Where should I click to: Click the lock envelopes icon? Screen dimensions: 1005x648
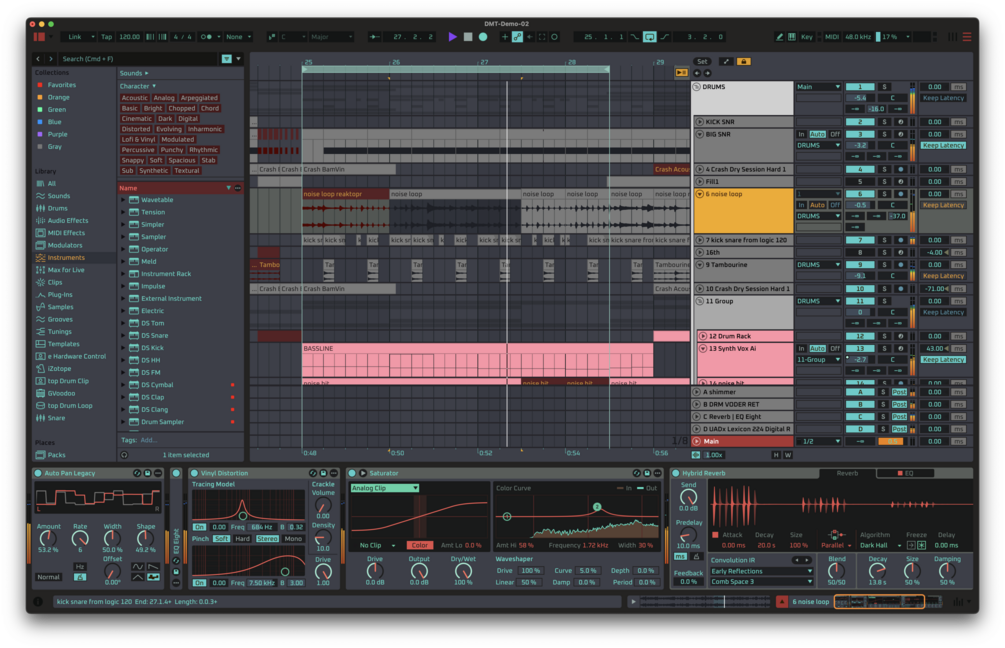pos(743,62)
